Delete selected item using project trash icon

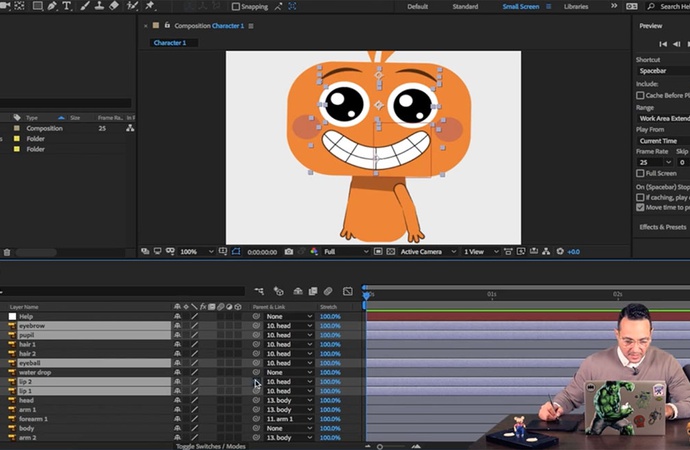coord(7,252)
